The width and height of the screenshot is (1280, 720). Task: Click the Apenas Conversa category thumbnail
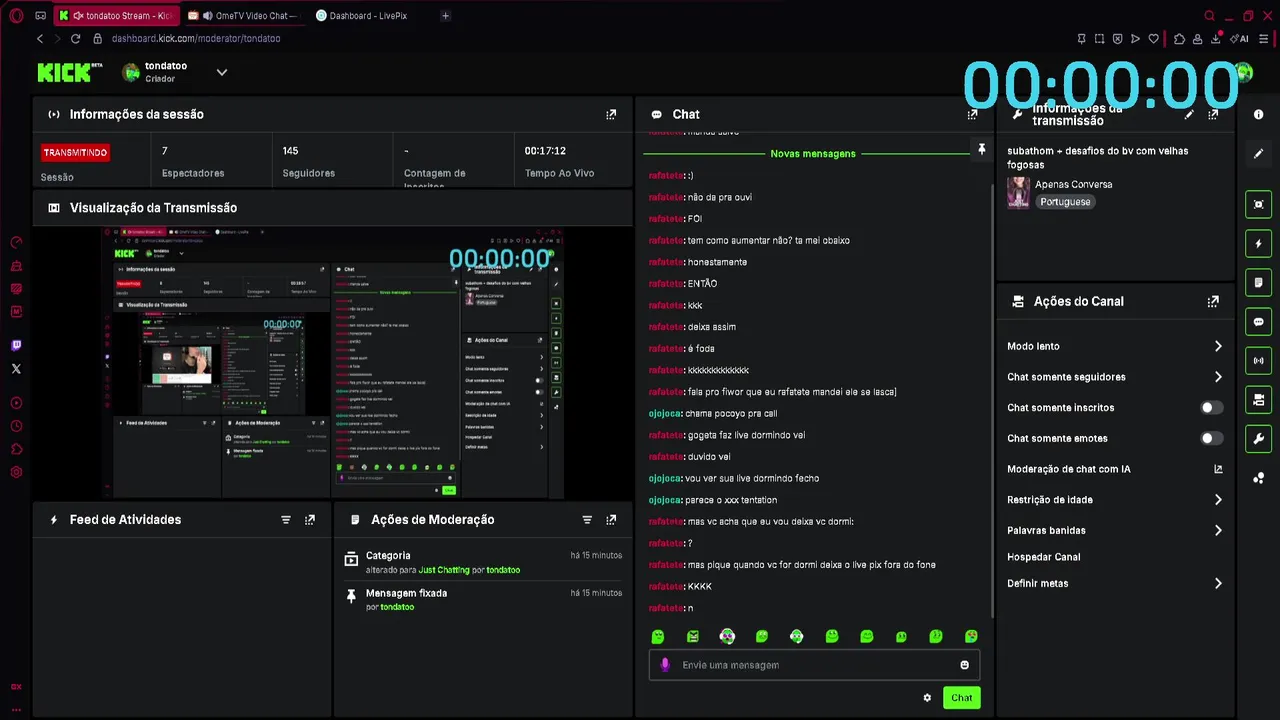(1019, 192)
